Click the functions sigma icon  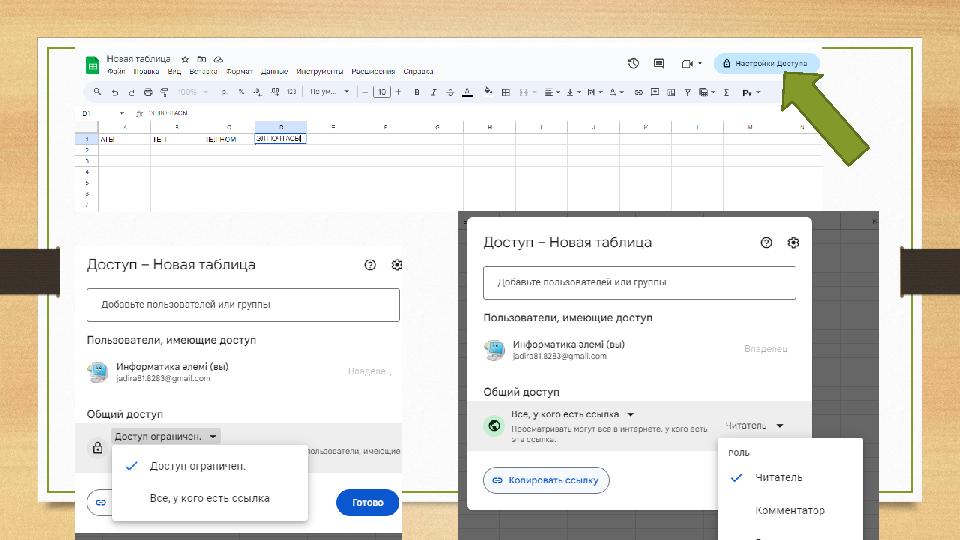726,92
